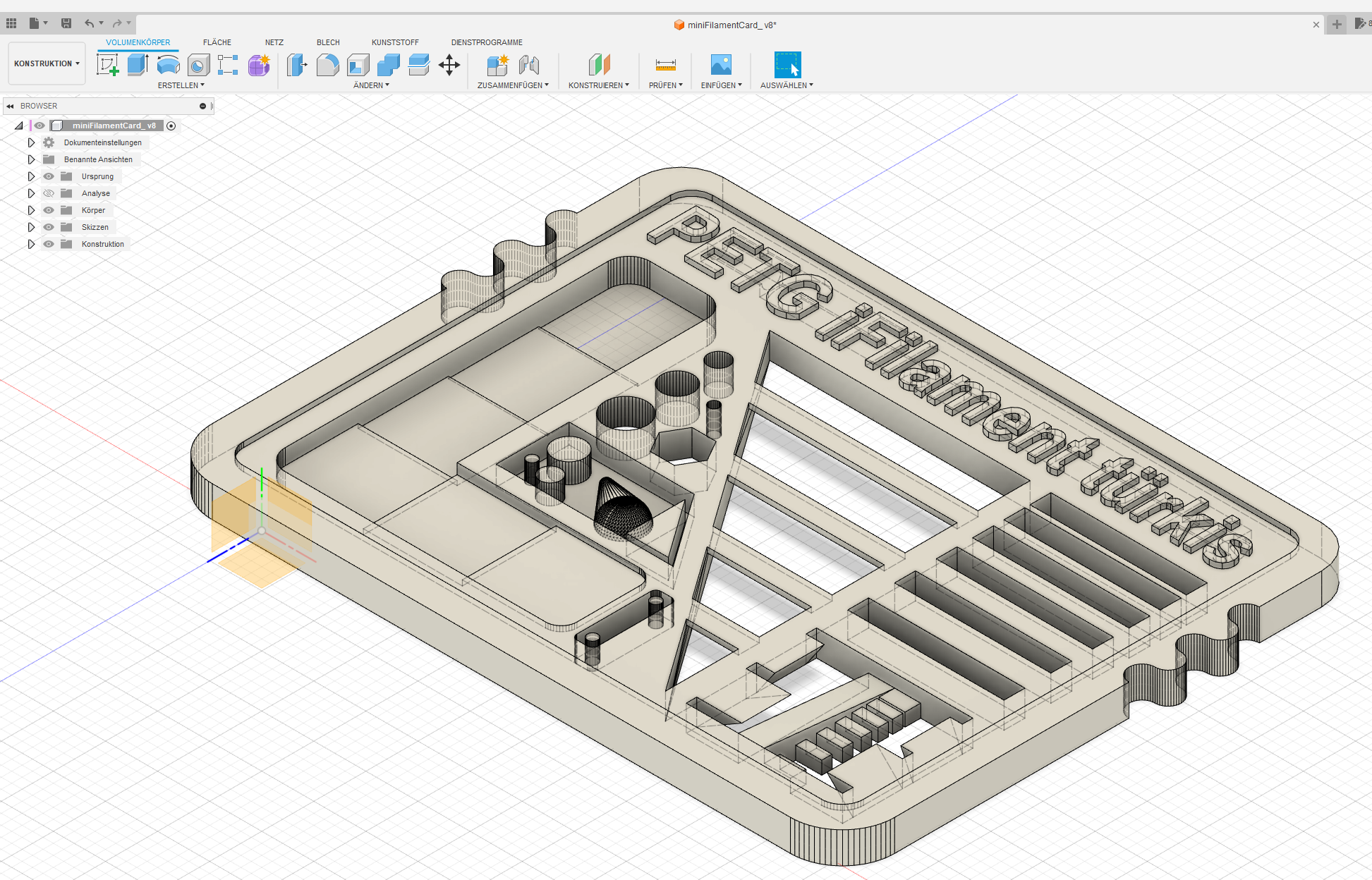Screen dimensions: 1372x880
Task: Select the Combine tool
Action: [x=388, y=65]
